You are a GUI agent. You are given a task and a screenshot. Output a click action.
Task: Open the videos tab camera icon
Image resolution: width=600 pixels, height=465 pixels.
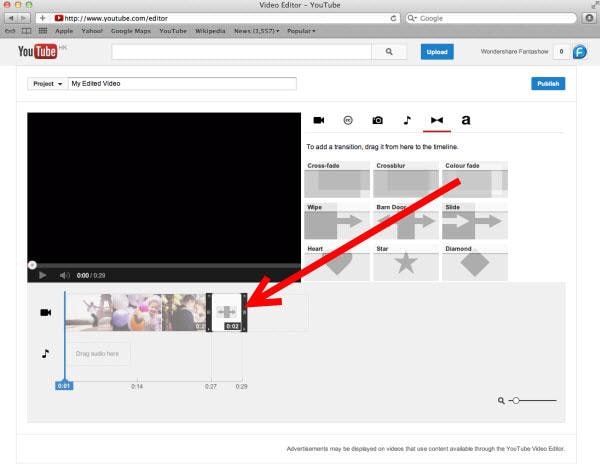point(319,120)
